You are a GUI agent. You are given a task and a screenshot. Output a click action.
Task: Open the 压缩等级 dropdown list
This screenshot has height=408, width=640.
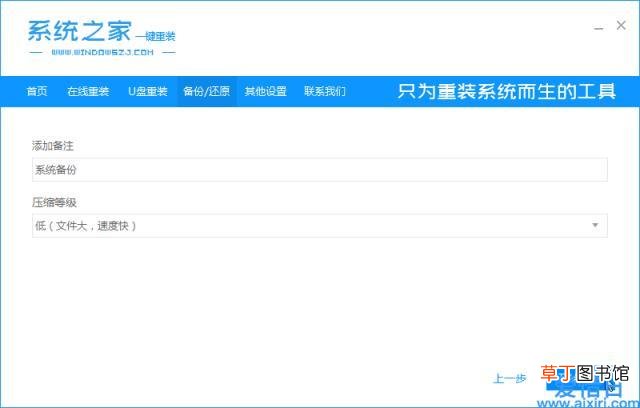pyautogui.click(x=320, y=226)
